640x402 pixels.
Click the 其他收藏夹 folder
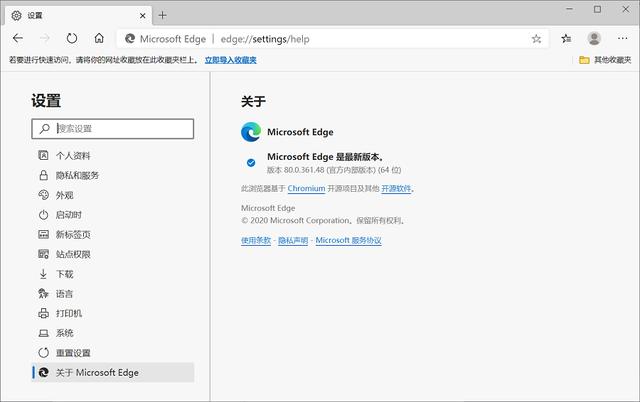tap(605, 60)
